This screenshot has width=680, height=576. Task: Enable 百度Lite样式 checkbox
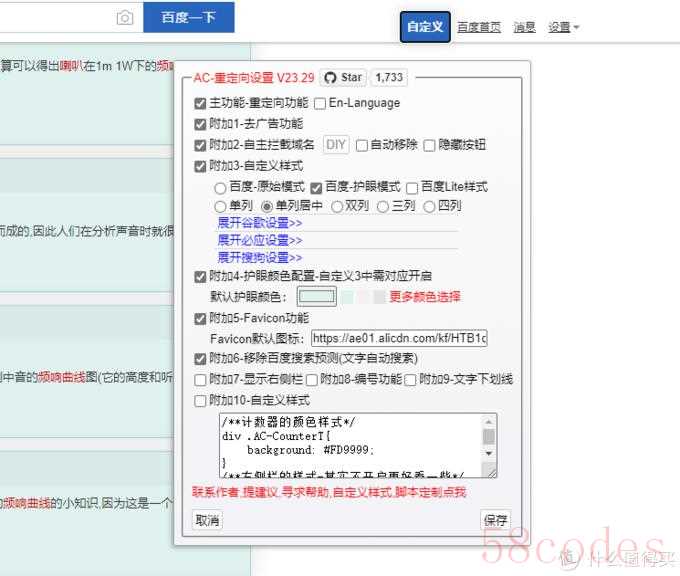(x=412, y=188)
